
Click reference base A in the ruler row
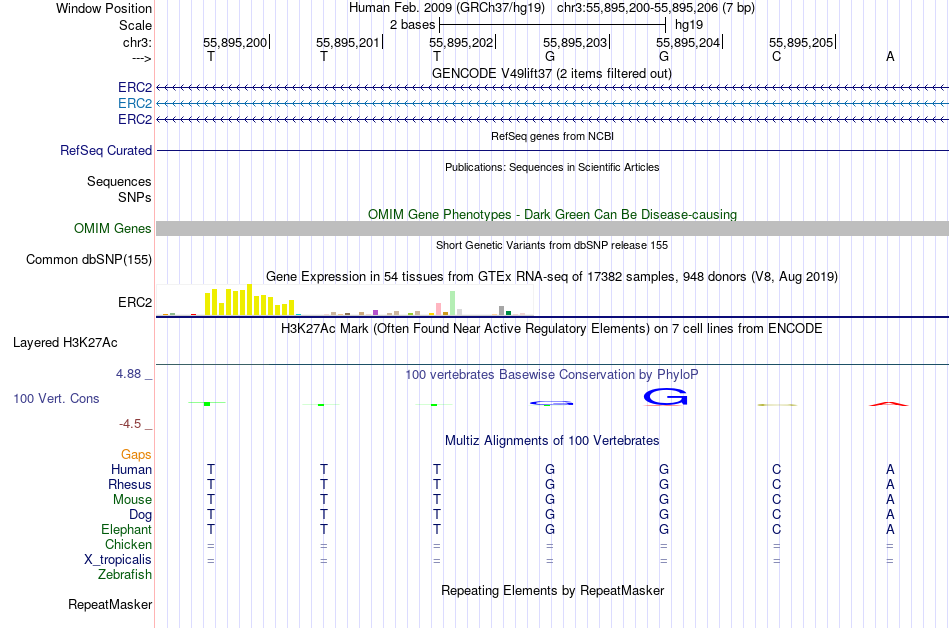tap(889, 56)
